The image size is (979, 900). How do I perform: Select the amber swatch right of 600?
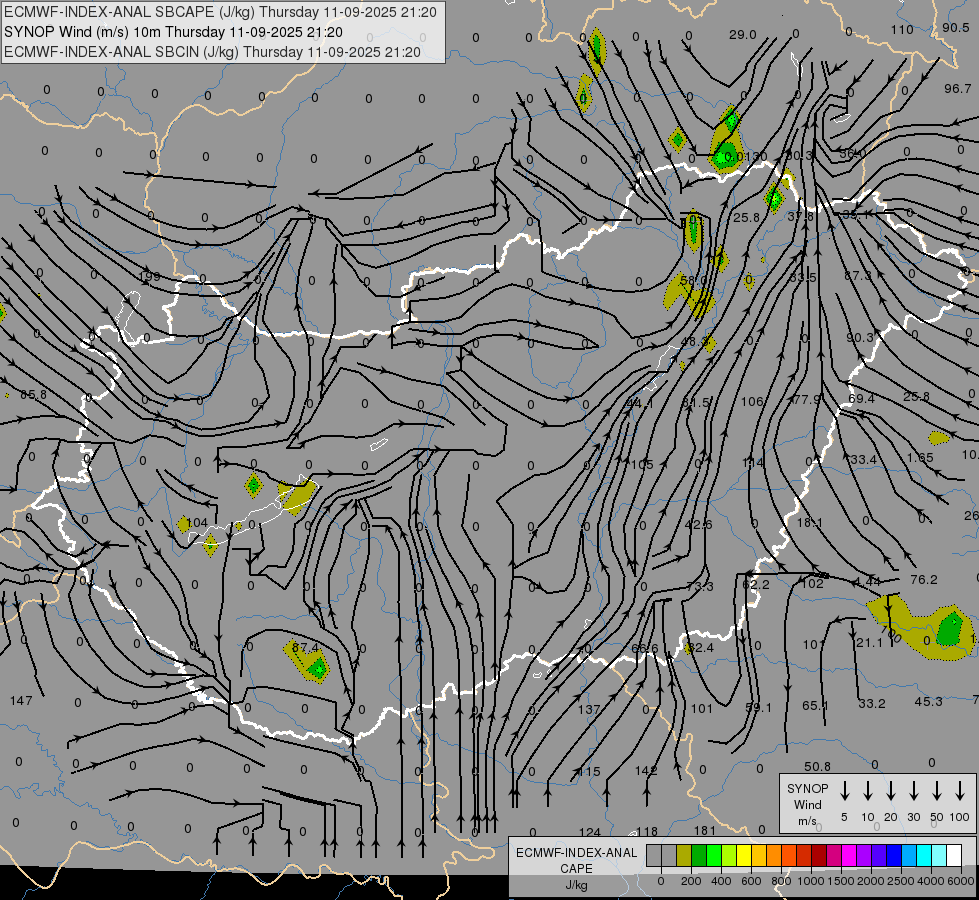click(x=759, y=855)
